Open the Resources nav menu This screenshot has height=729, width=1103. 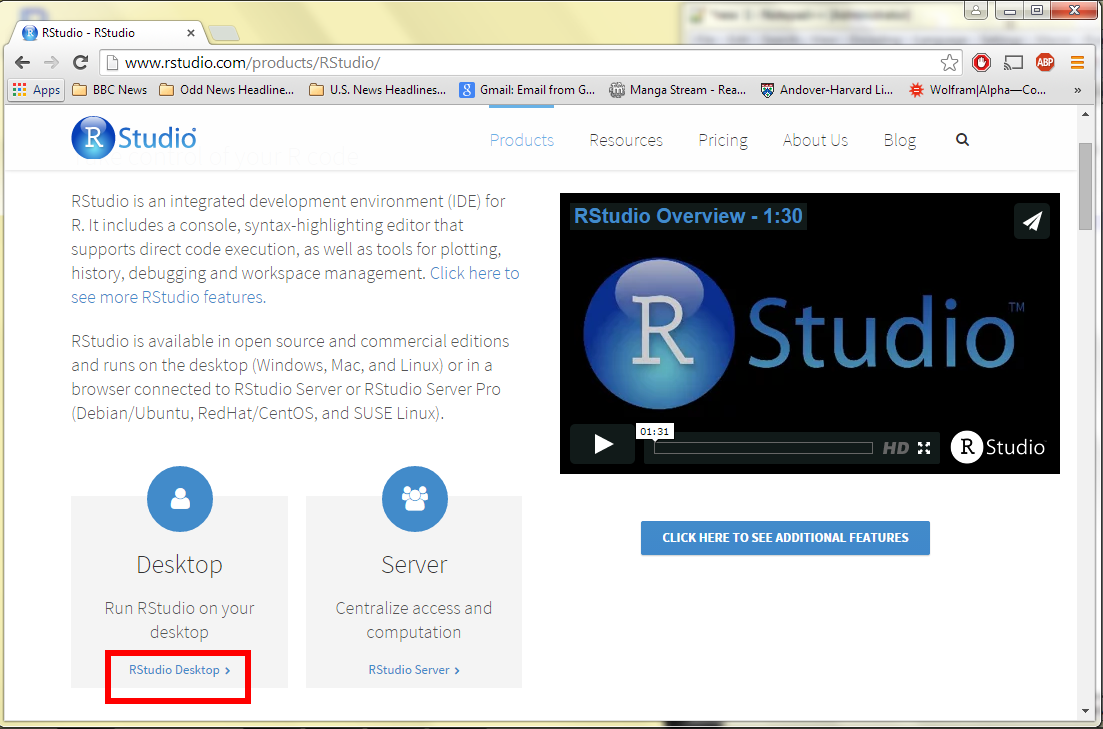coord(626,140)
